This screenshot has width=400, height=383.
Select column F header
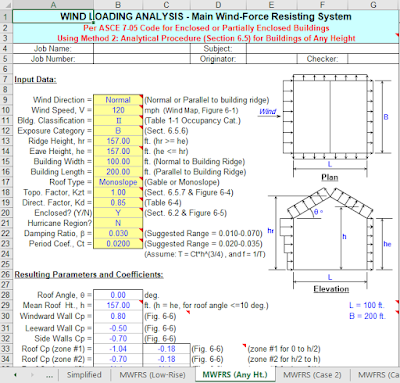322,5
